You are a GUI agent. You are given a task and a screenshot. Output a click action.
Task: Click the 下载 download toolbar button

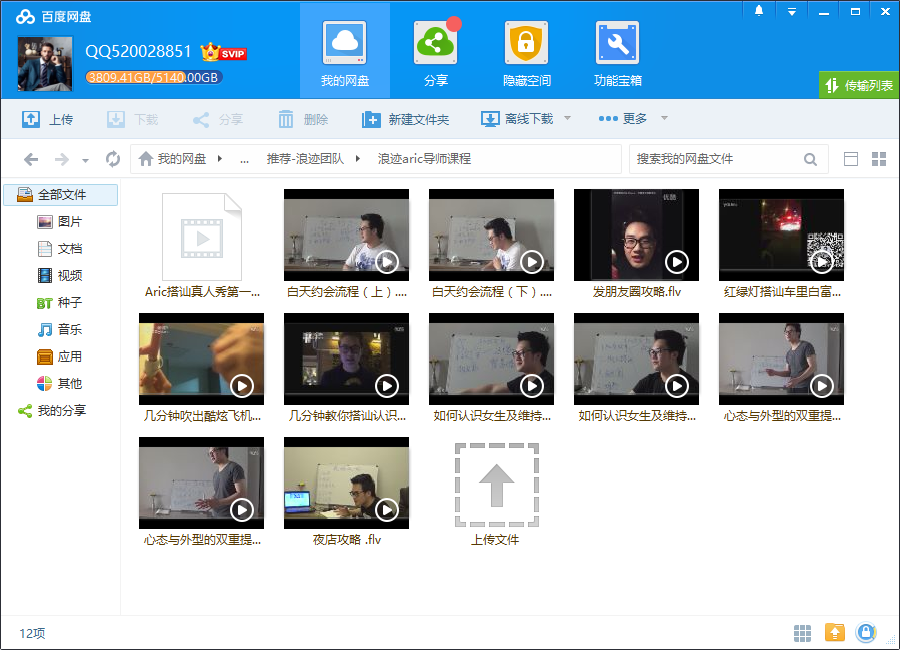tap(133, 119)
